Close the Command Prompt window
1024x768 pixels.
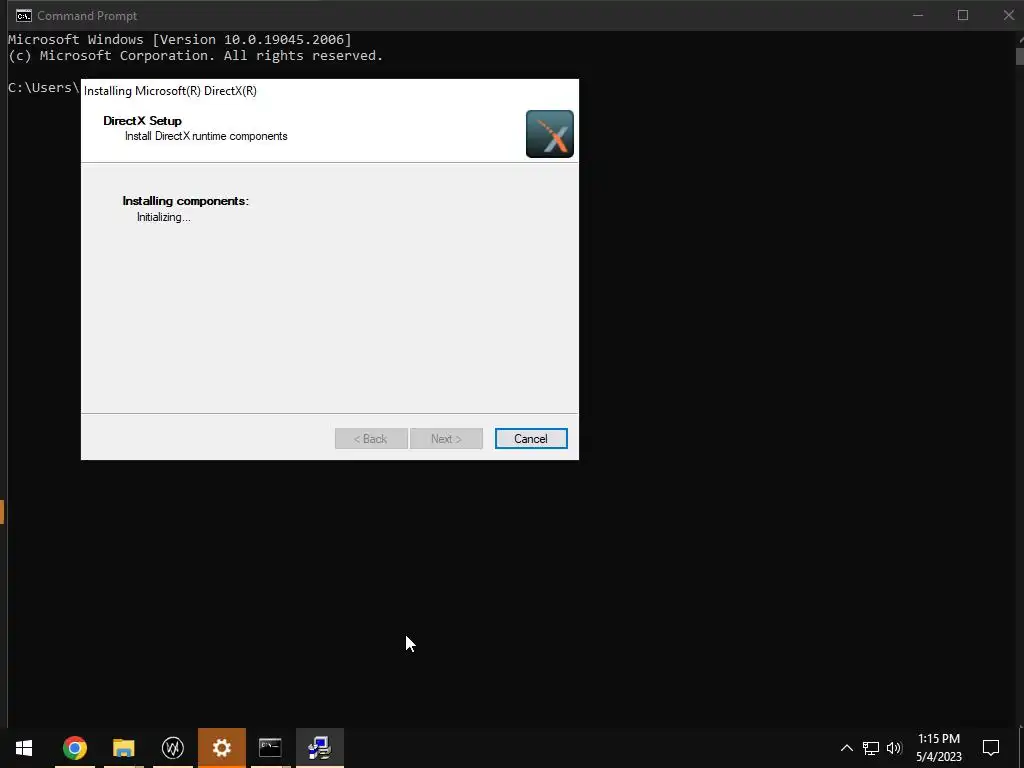point(1008,15)
